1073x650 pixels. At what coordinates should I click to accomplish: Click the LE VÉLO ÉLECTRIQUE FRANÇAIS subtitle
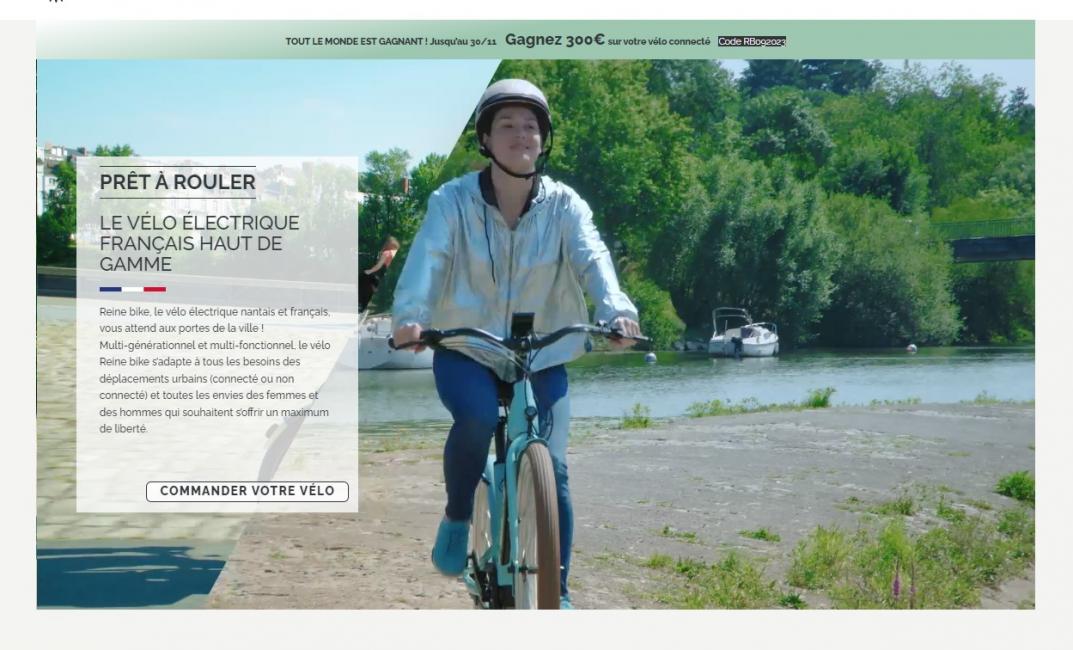coord(199,243)
